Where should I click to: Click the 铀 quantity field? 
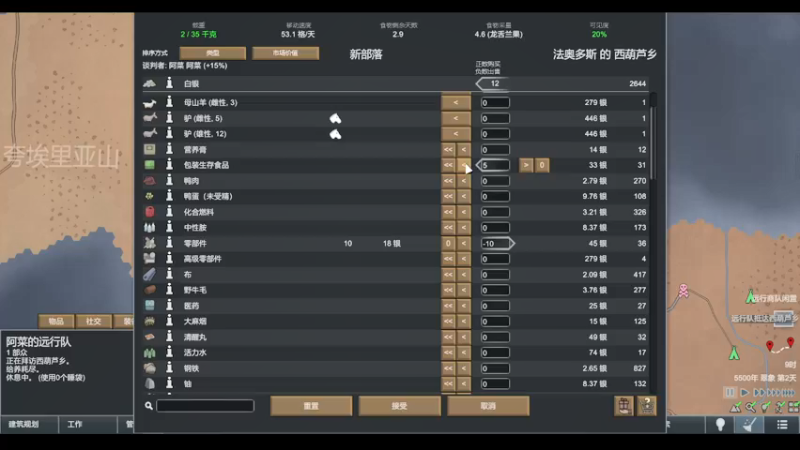[494, 384]
